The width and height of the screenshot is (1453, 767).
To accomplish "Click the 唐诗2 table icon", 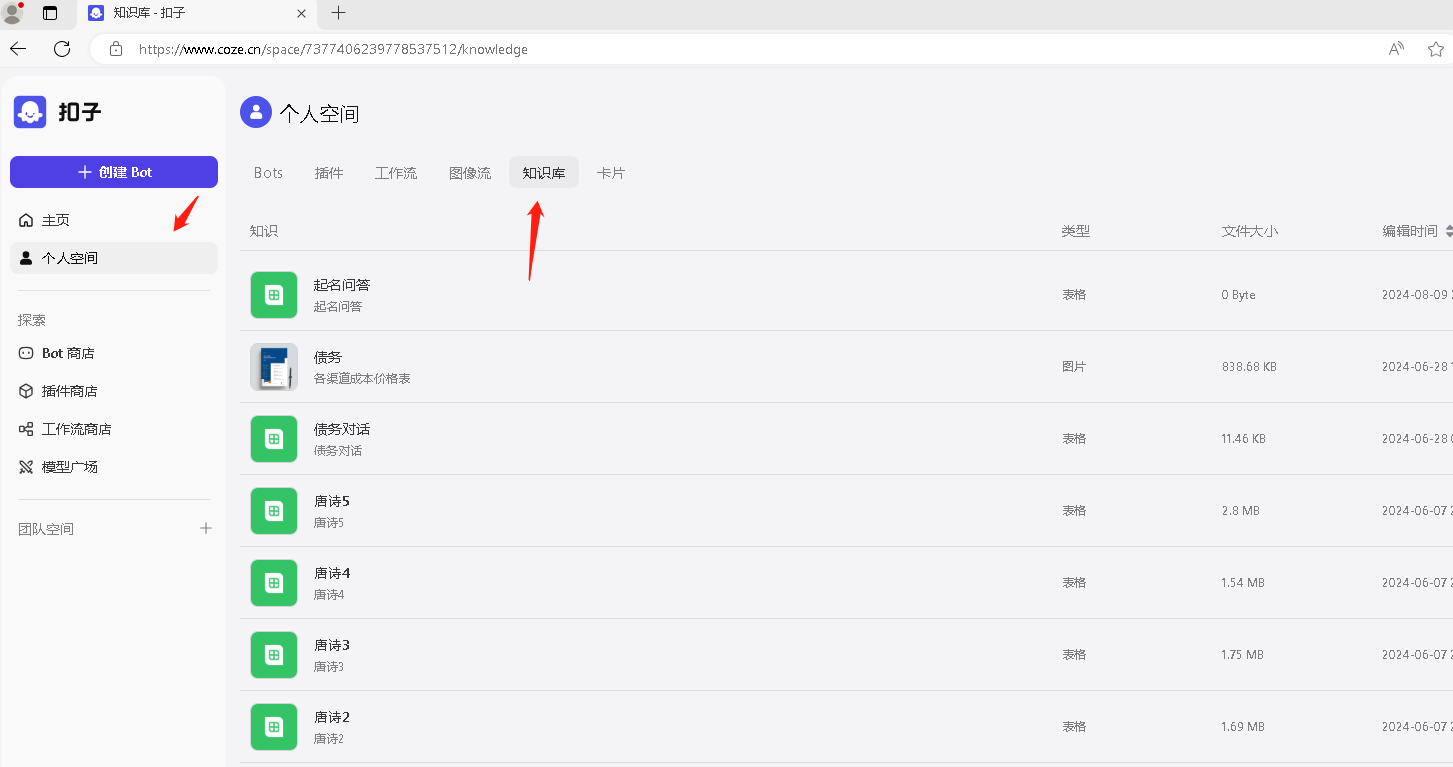I will 274,727.
